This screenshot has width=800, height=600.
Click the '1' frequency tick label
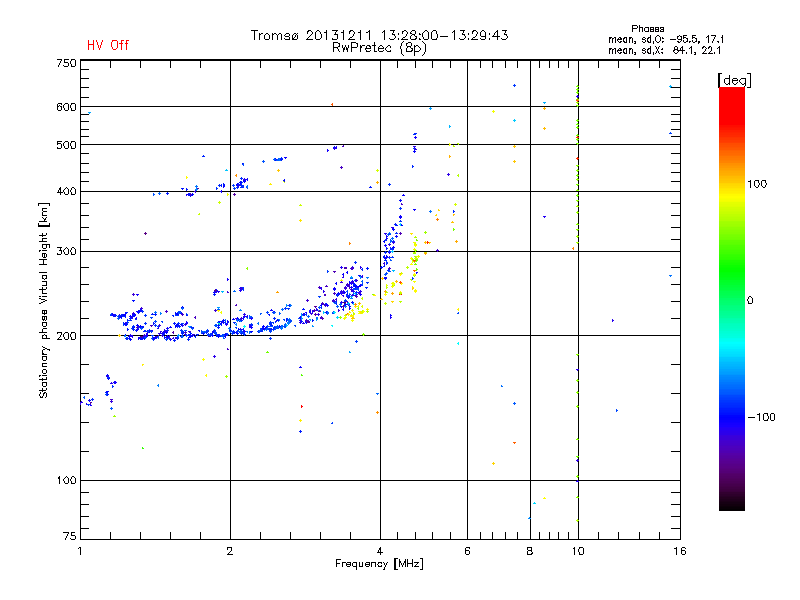[80, 551]
